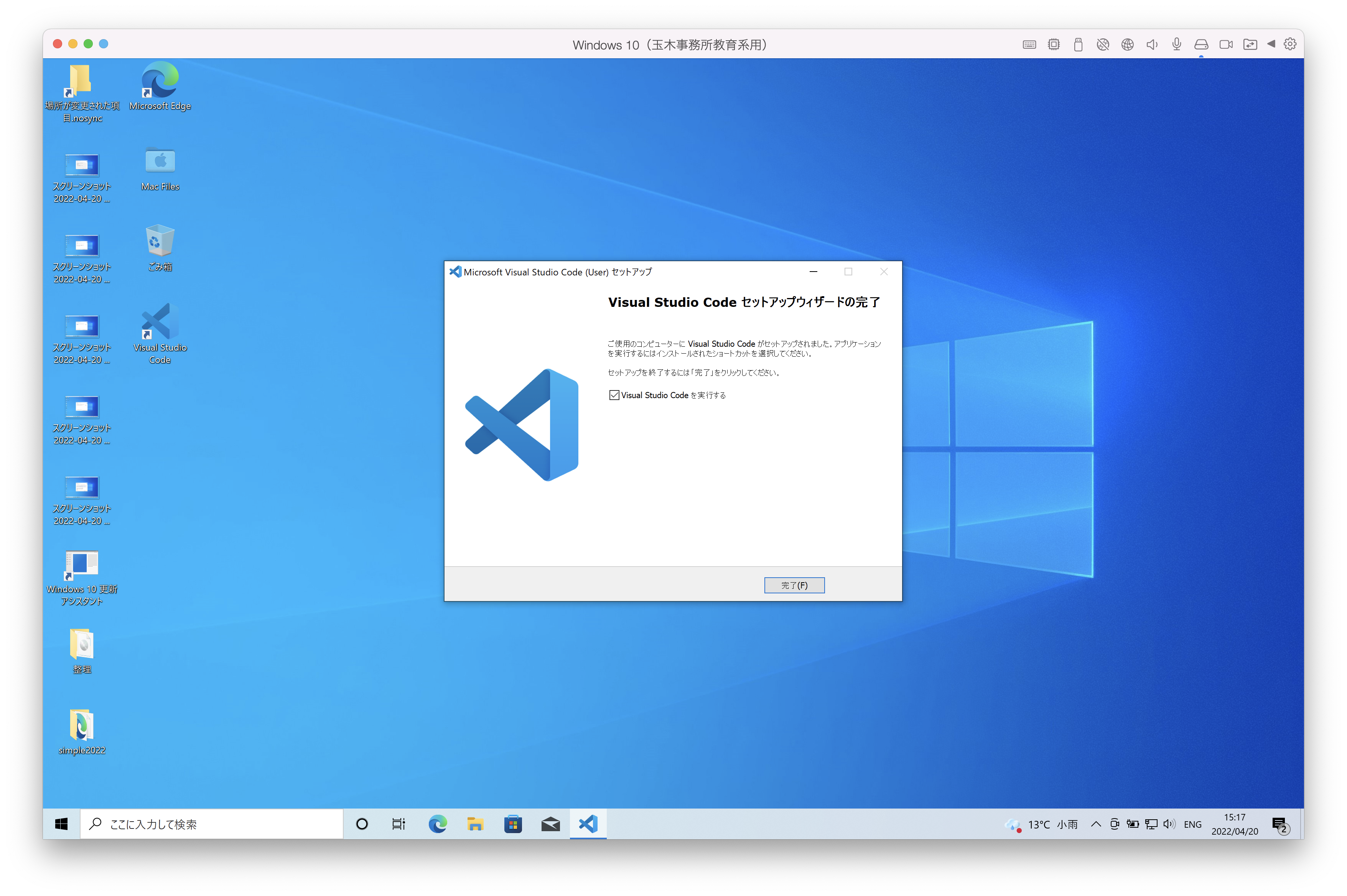Image resolution: width=1347 pixels, height=896 pixels.
Task: Uncheck 'Visual Studio Code を実行する' checkbox
Action: (x=614, y=395)
